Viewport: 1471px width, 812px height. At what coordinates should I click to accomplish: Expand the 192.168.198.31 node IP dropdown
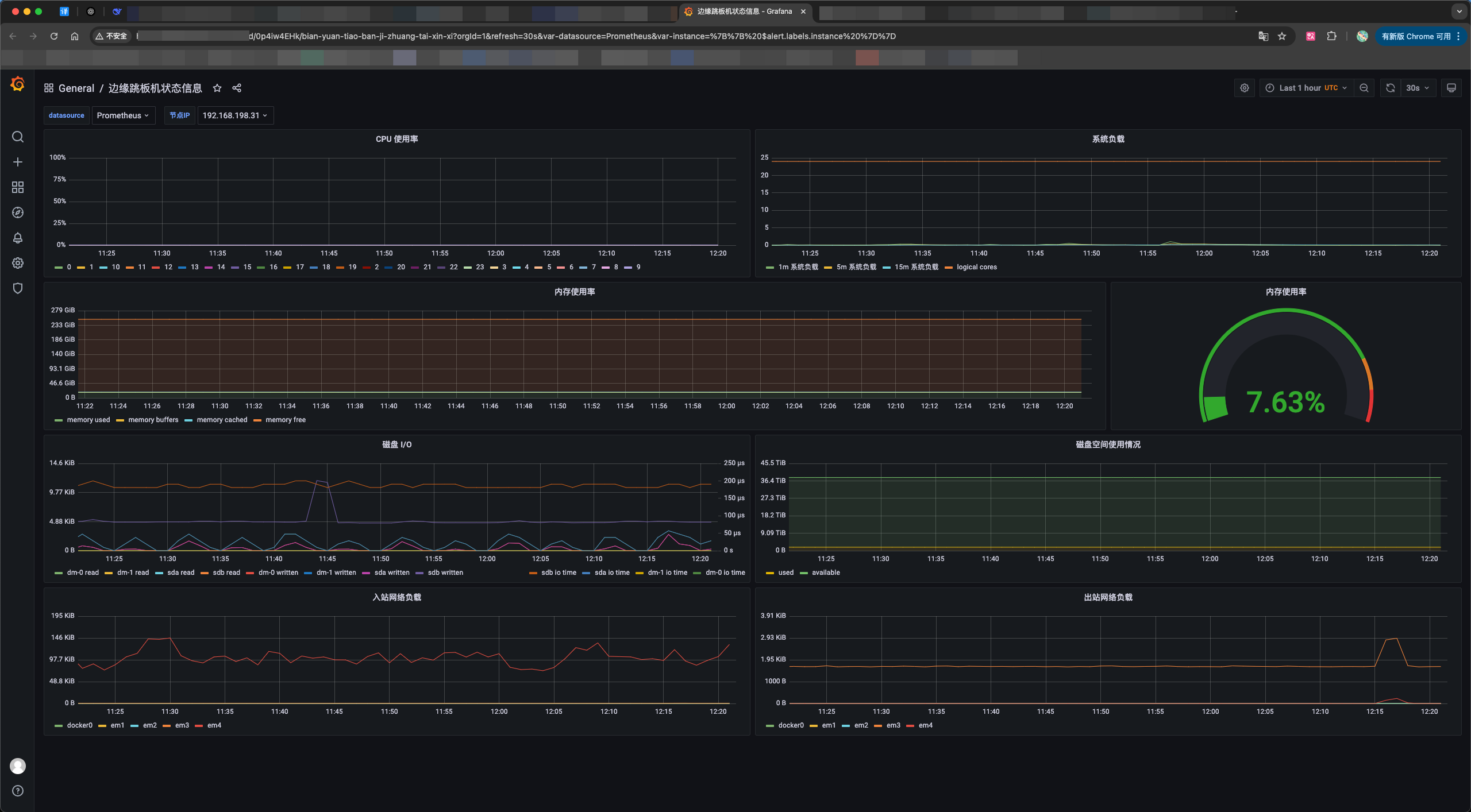tap(235, 115)
